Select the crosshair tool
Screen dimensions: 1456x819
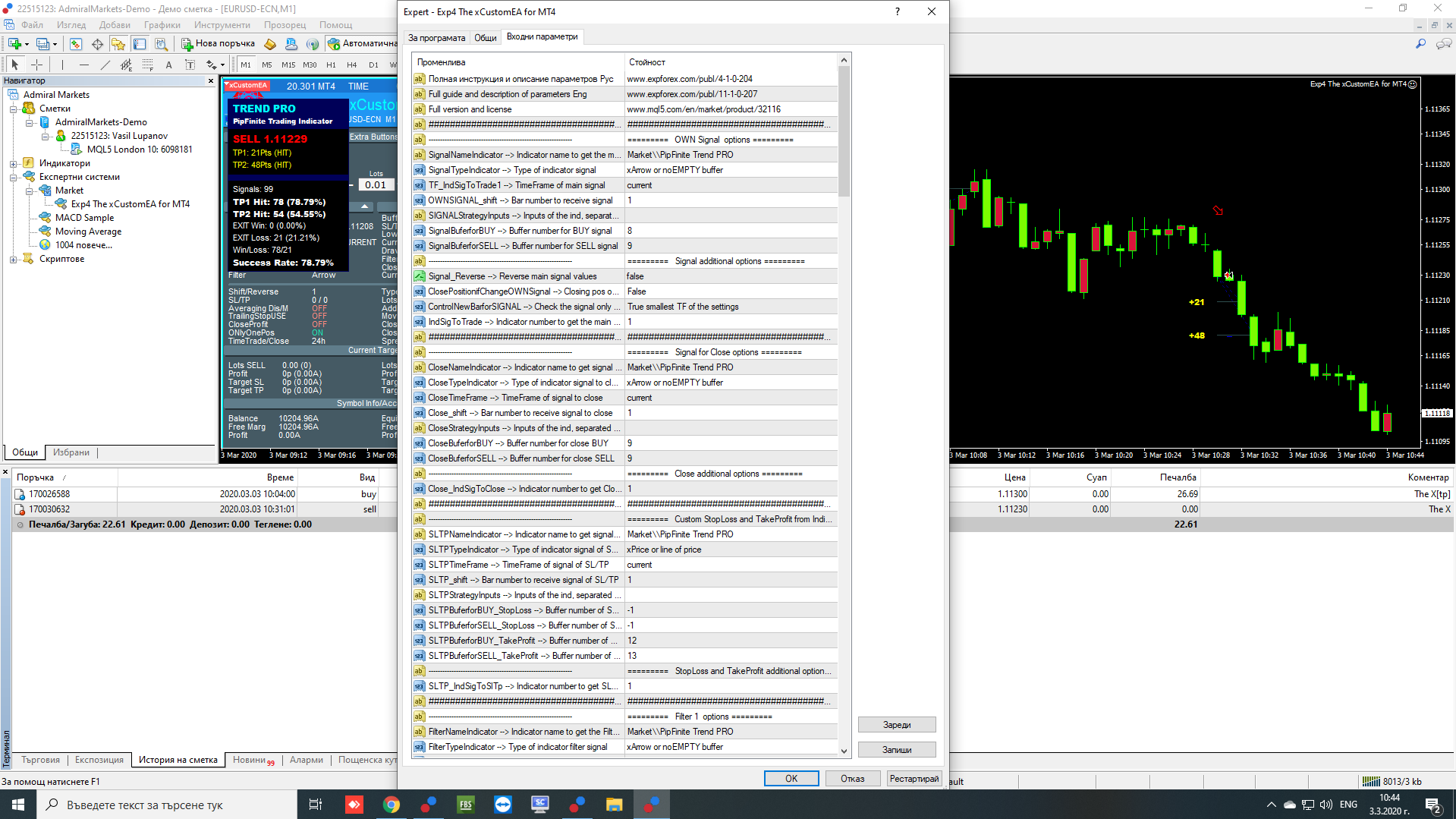click(x=36, y=65)
